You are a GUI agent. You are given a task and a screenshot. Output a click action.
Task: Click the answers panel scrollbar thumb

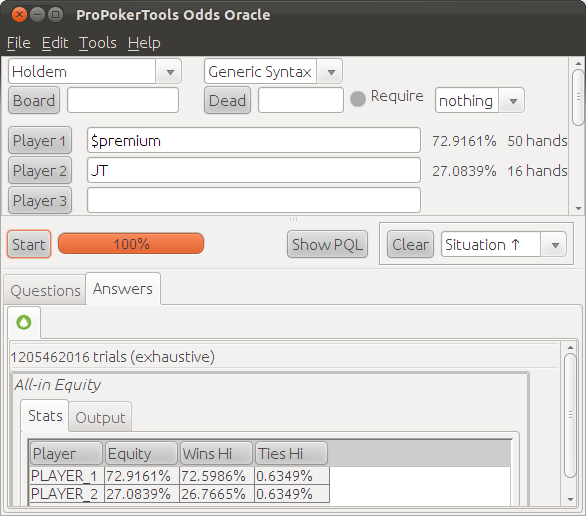coord(570,415)
